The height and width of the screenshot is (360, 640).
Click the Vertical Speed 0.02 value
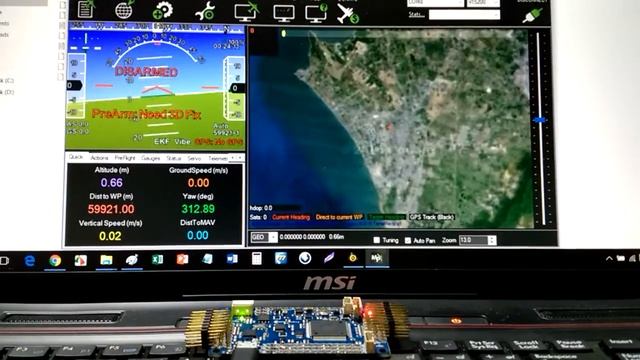pos(110,236)
